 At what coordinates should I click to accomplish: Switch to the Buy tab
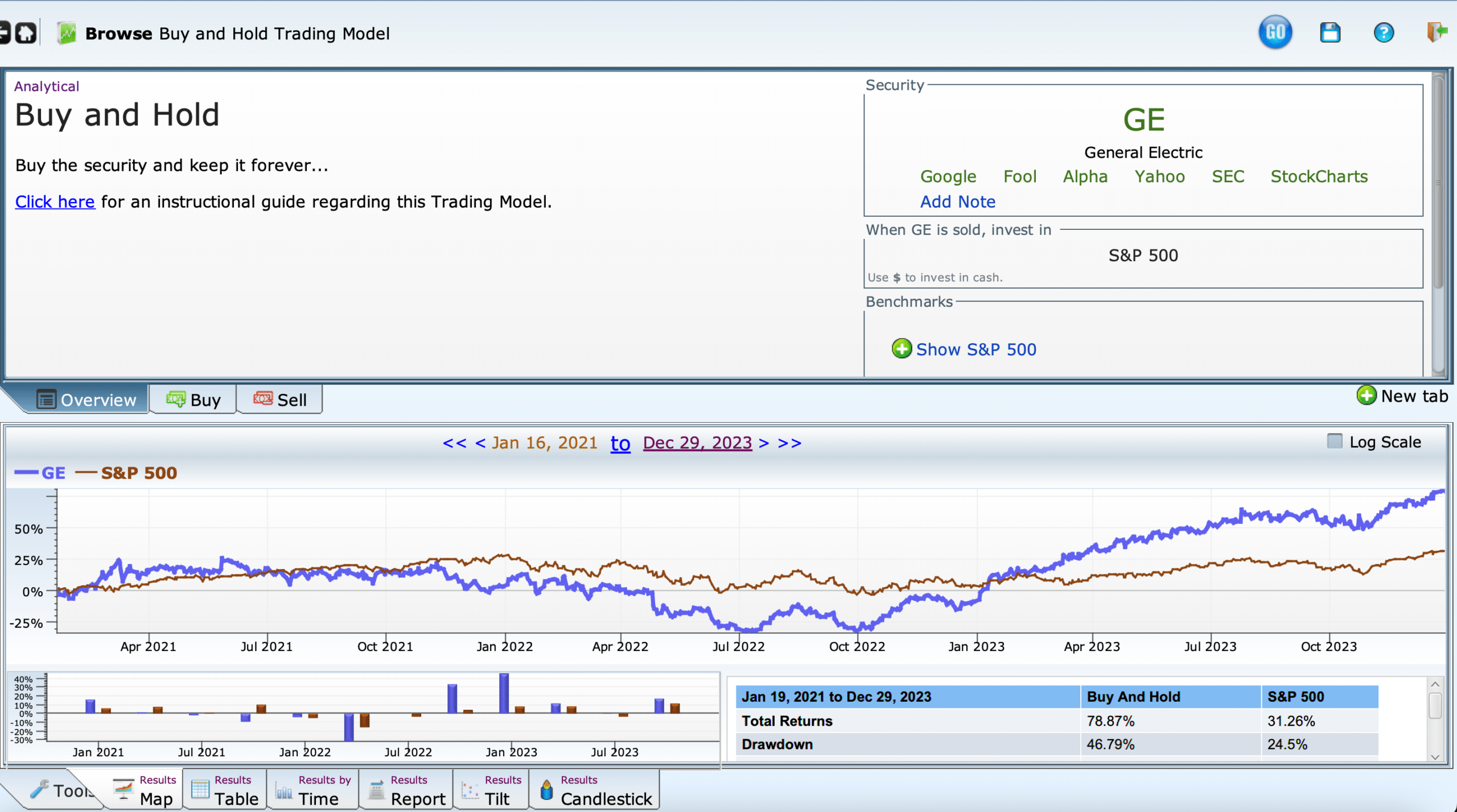[x=194, y=399]
